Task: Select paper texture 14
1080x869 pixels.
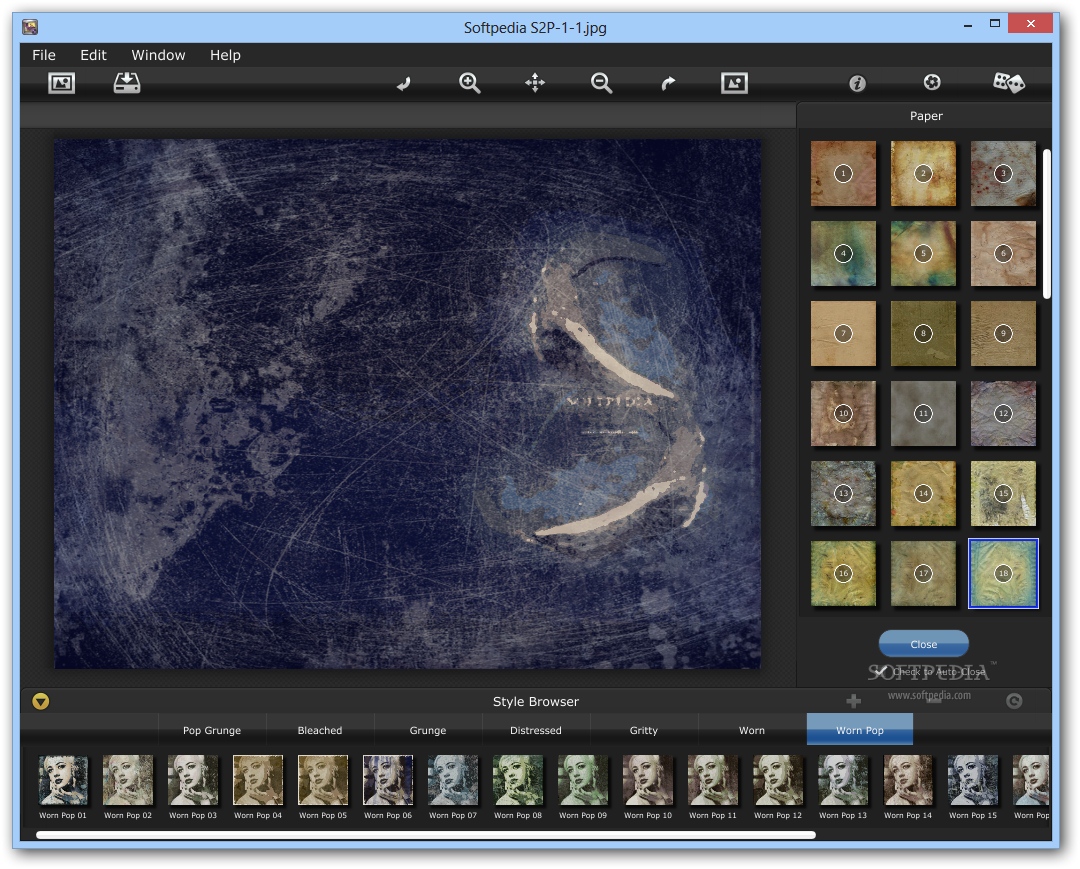Action: [x=923, y=493]
